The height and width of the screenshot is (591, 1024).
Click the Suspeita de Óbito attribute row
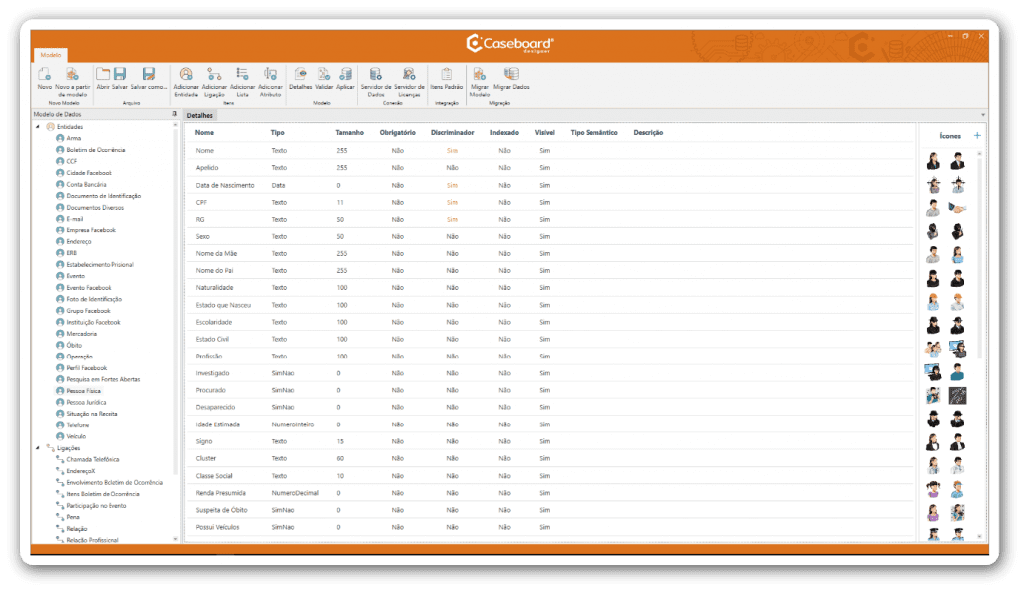[549, 510]
